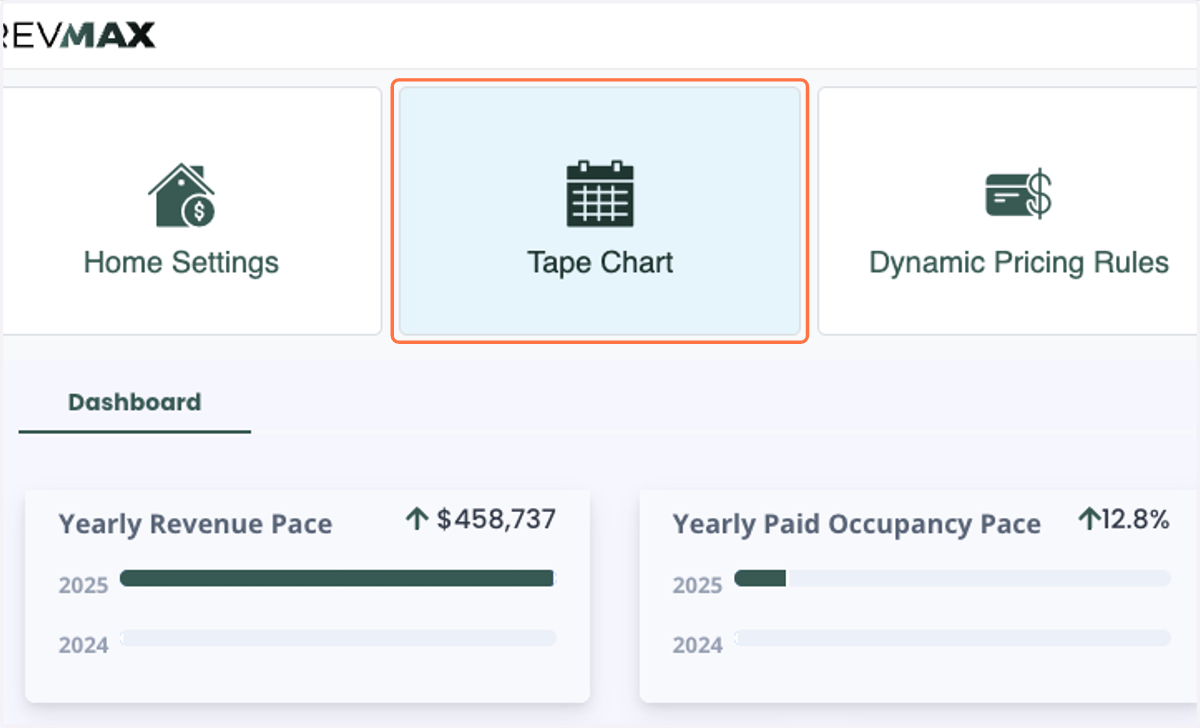Viewport: 1200px width, 728px height.
Task: Switch to the Dashboard tab
Action: point(134,402)
